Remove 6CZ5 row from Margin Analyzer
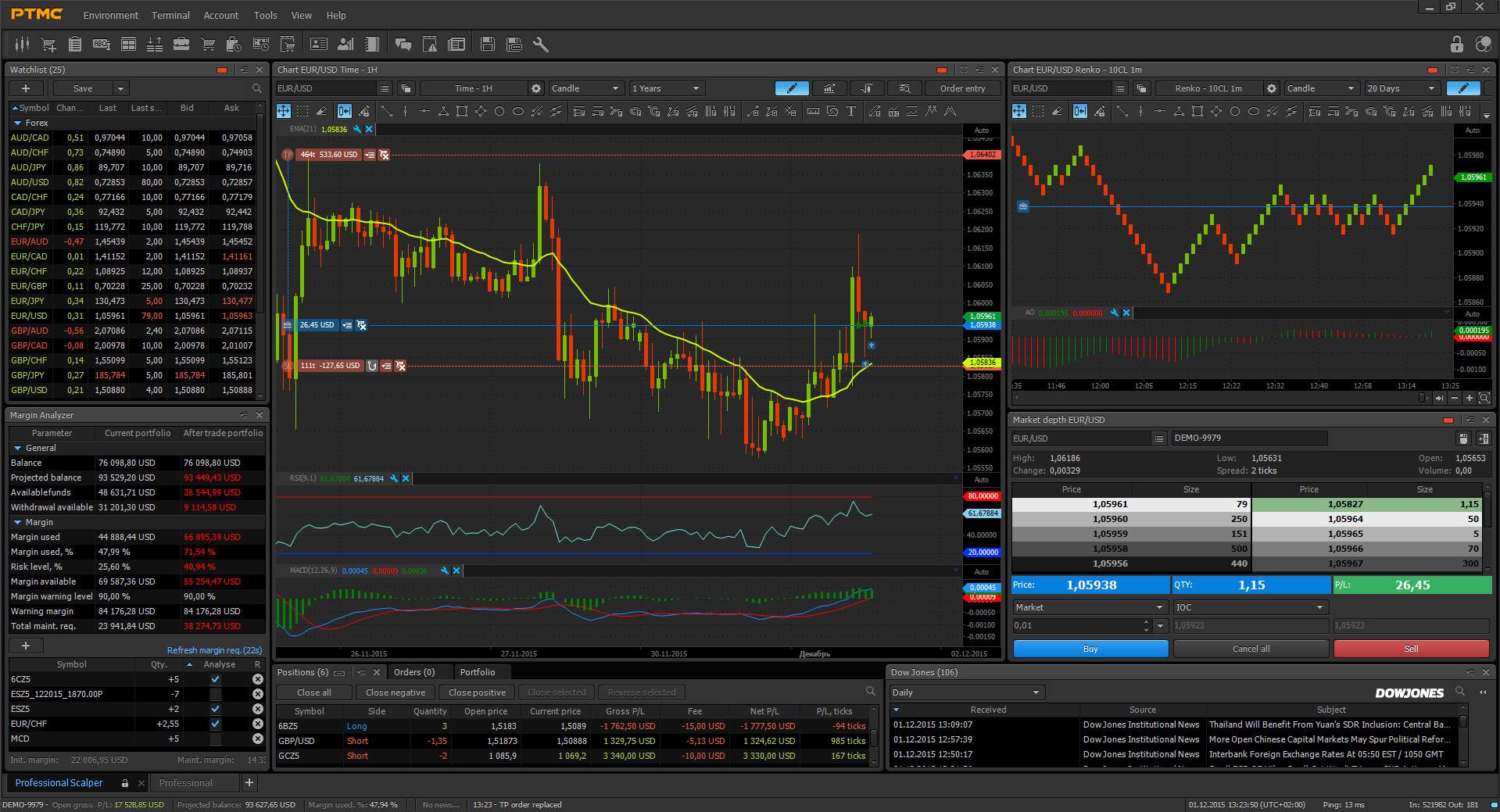 point(257,679)
